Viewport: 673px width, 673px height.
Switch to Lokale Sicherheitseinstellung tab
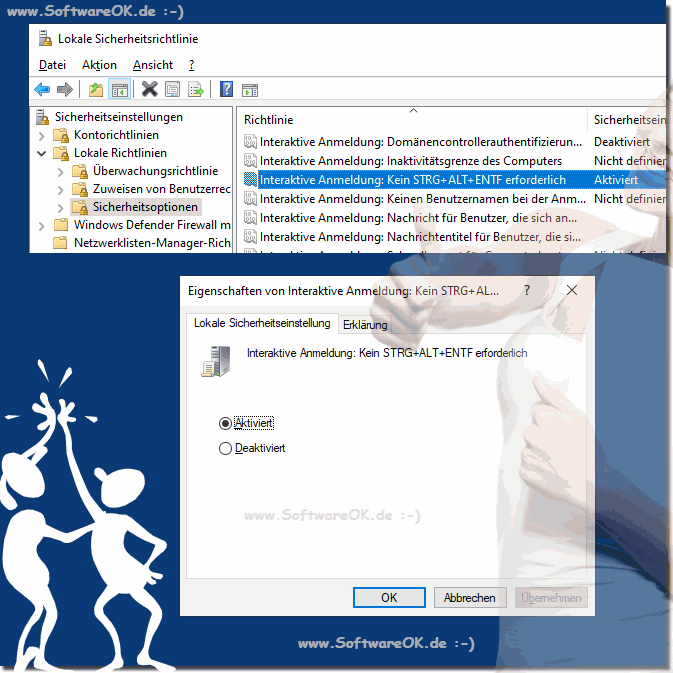coord(262,323)
